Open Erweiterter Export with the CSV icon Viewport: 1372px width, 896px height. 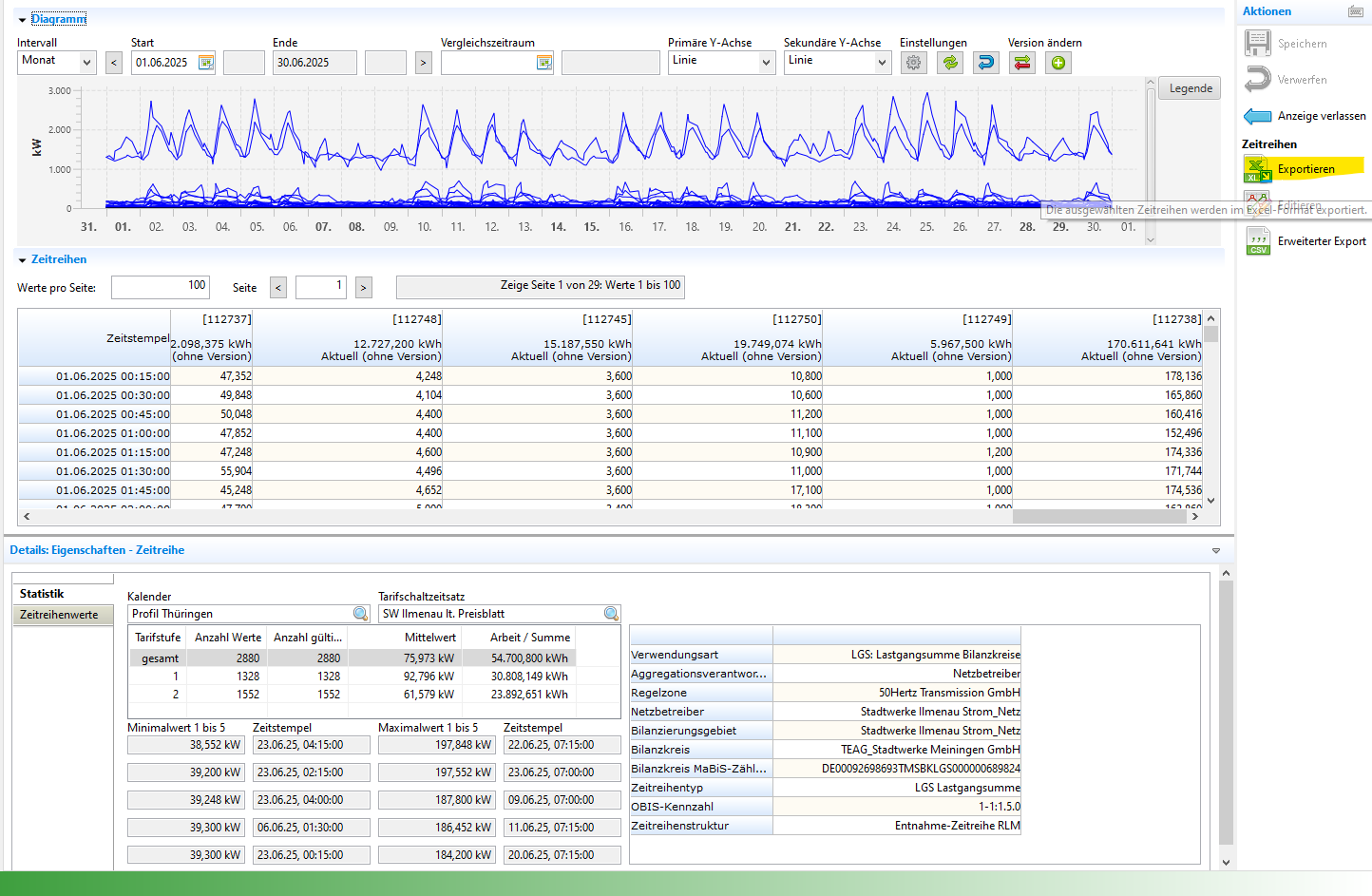click(1258, 241)
